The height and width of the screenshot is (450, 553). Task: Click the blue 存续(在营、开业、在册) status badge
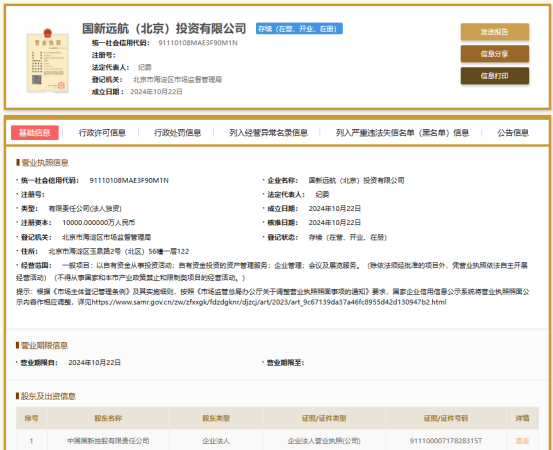click(299, 29)
